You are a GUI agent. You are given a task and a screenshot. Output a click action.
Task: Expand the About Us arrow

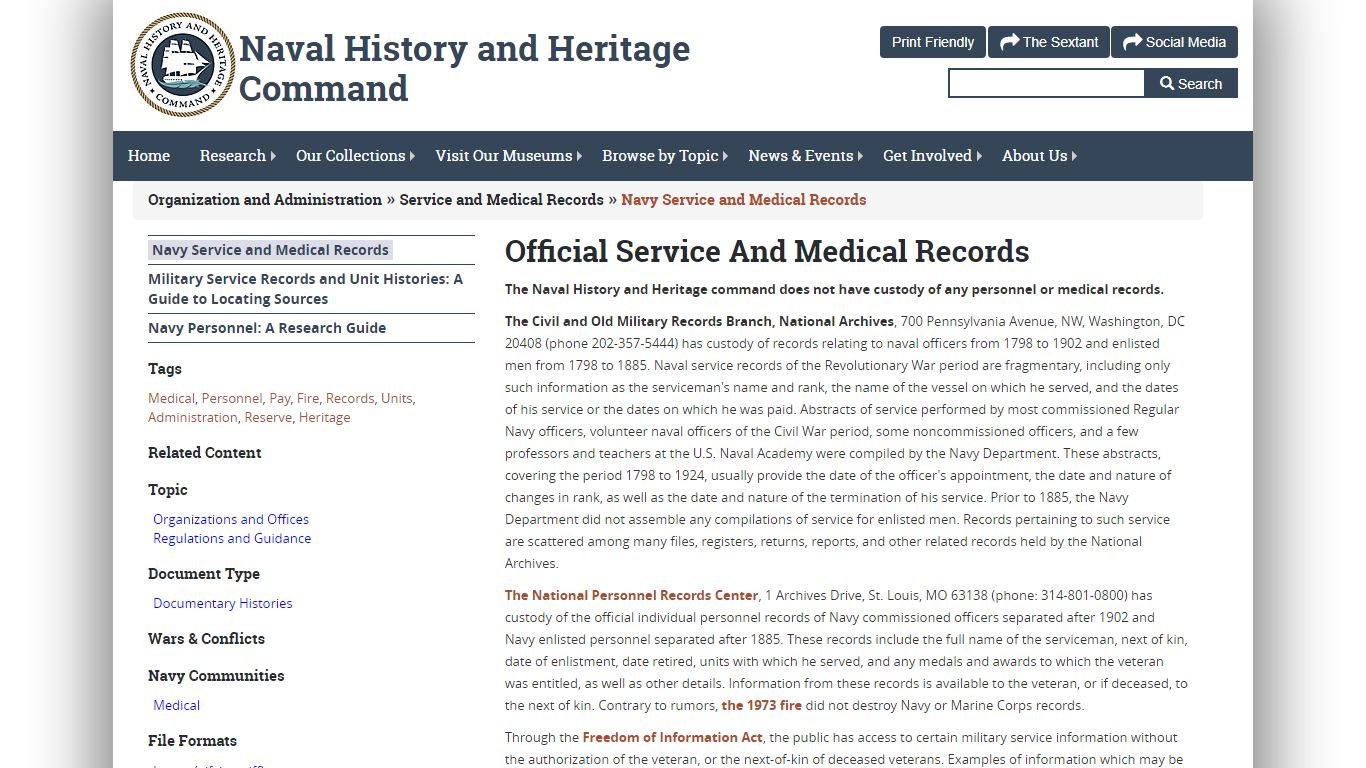click(x=1074, y=156)
